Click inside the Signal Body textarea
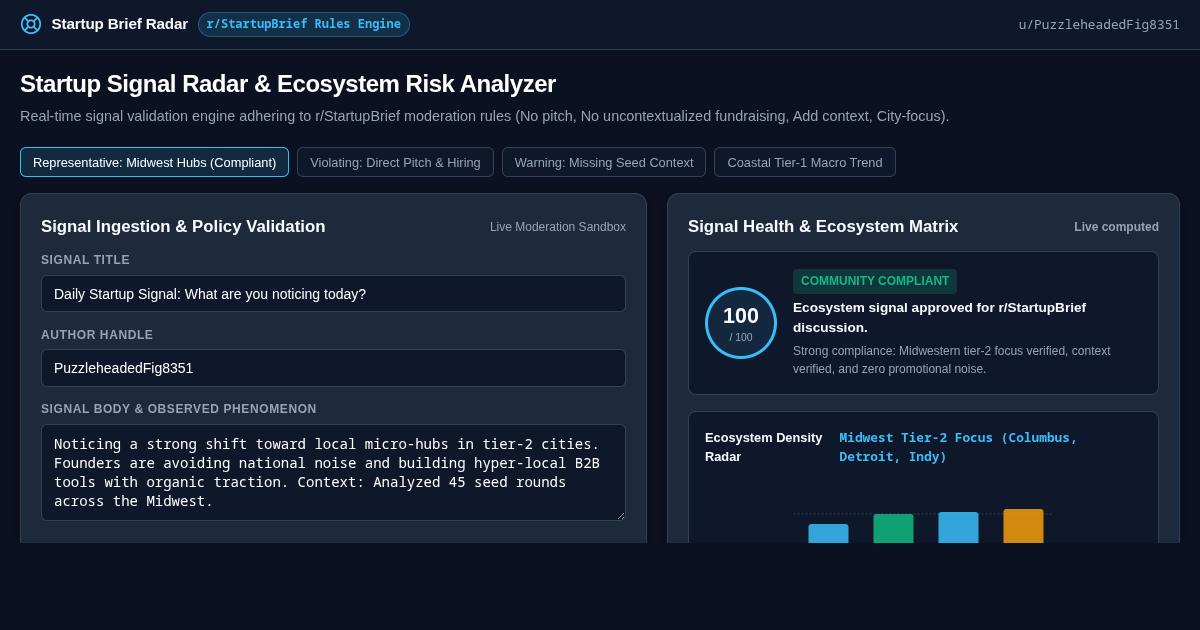This screenshot has height=630, width=1200. pyautogui.click(x=333, y=472)
